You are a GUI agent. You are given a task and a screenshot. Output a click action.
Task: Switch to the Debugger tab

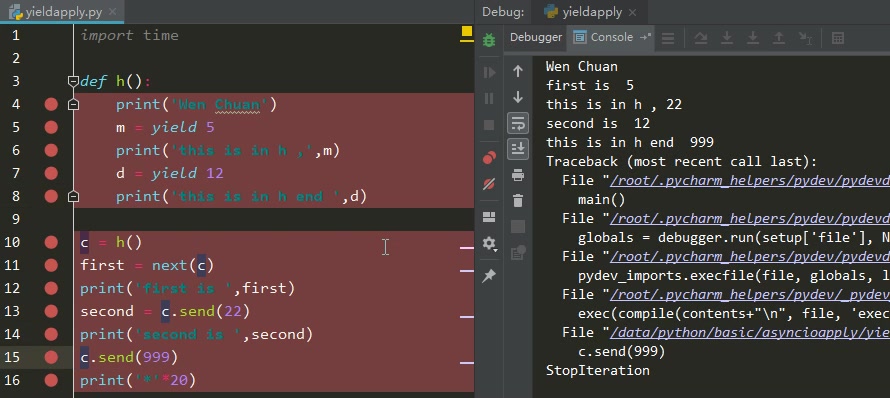[536, 37]
